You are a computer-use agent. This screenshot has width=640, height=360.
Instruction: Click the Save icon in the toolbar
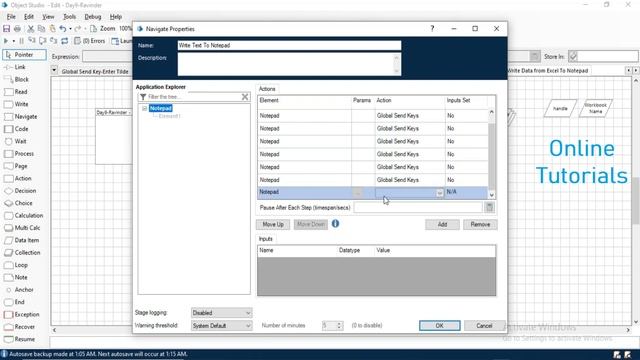point(7,29)
